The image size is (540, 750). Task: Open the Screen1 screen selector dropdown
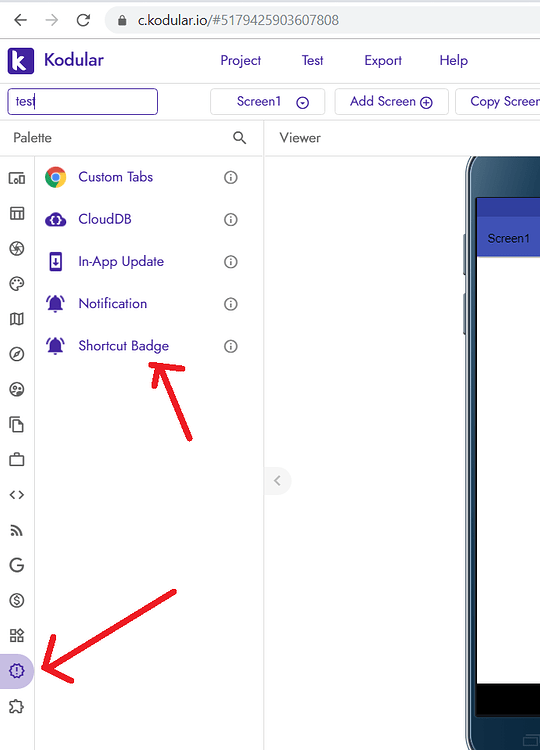click(x=267, y=101)
